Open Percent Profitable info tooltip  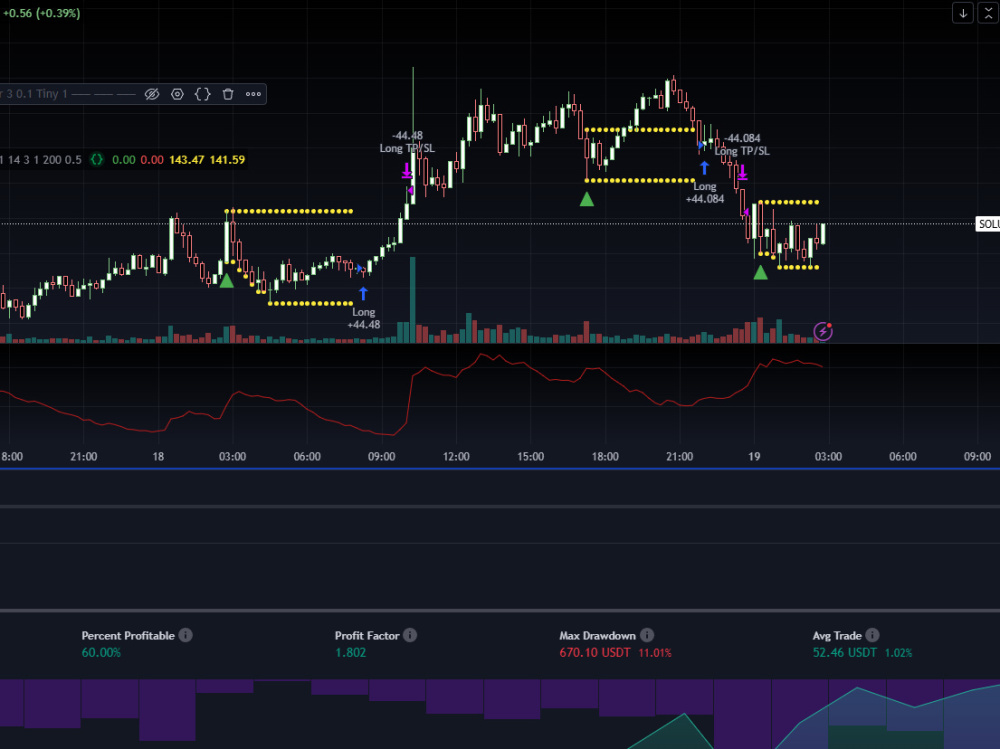point(186,635)
